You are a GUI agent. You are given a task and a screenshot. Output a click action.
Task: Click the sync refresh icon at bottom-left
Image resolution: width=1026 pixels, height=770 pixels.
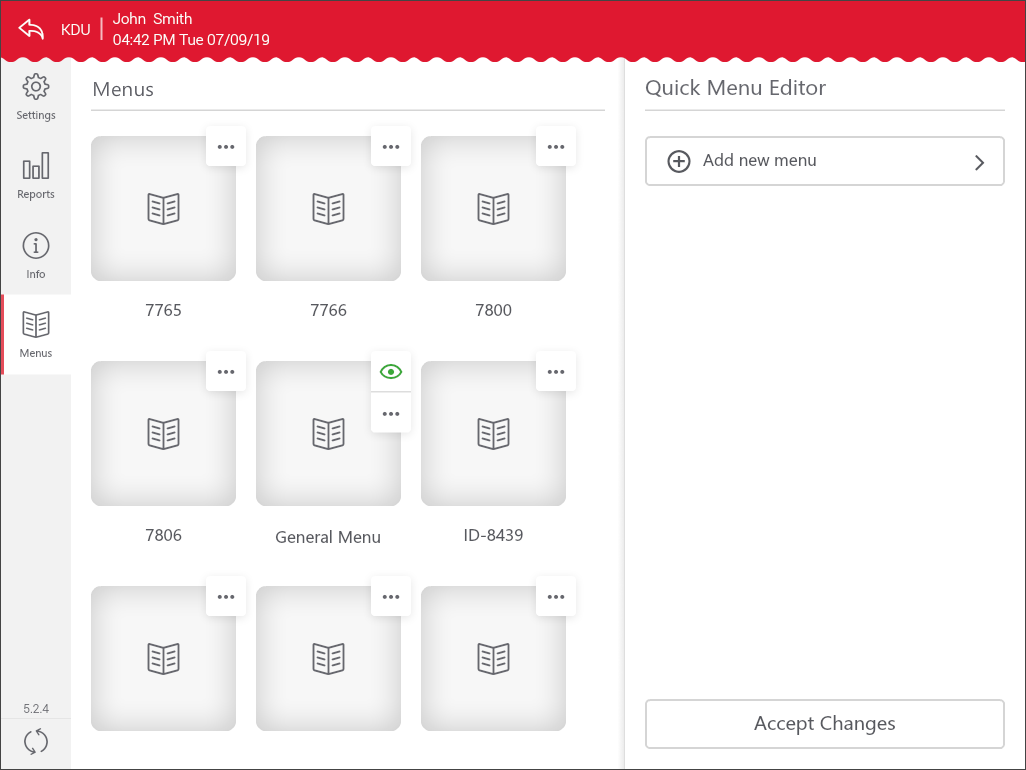(x=36, y=742)
